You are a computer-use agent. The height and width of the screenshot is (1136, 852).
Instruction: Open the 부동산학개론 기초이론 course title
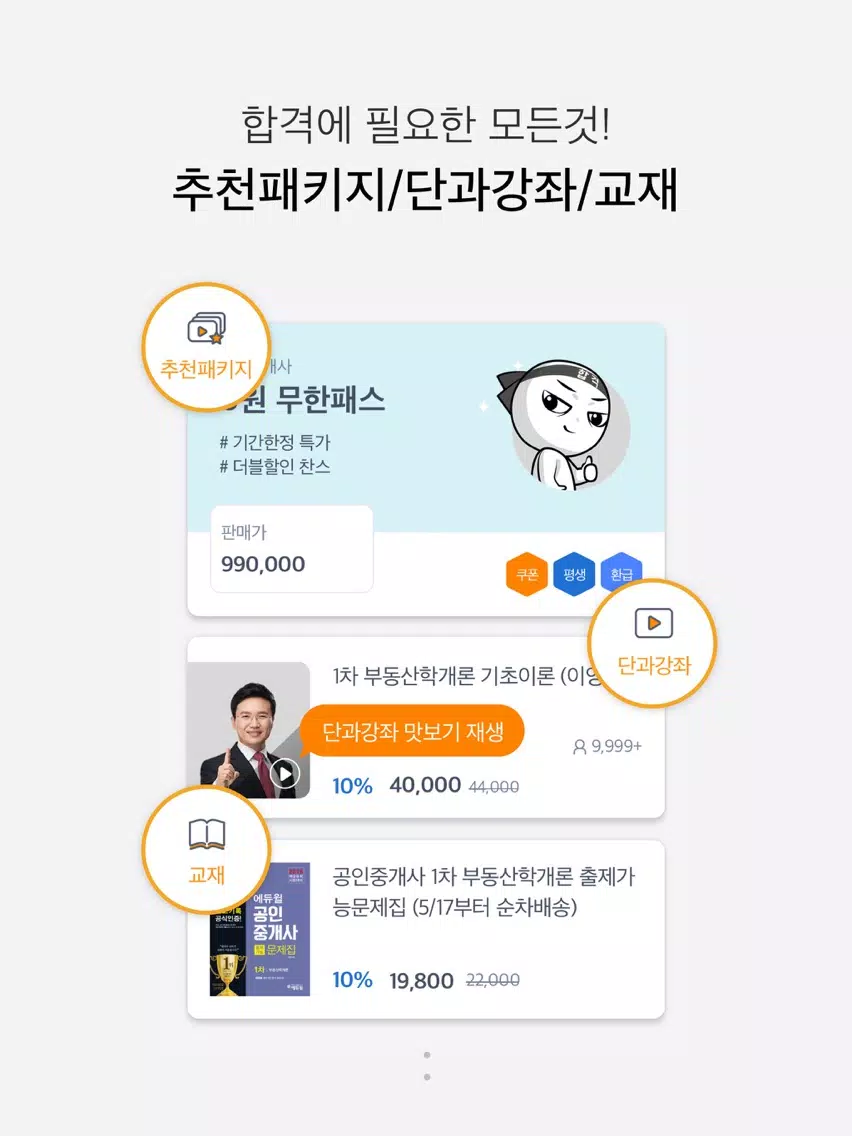pyautogui.click(x=465, y=676)
